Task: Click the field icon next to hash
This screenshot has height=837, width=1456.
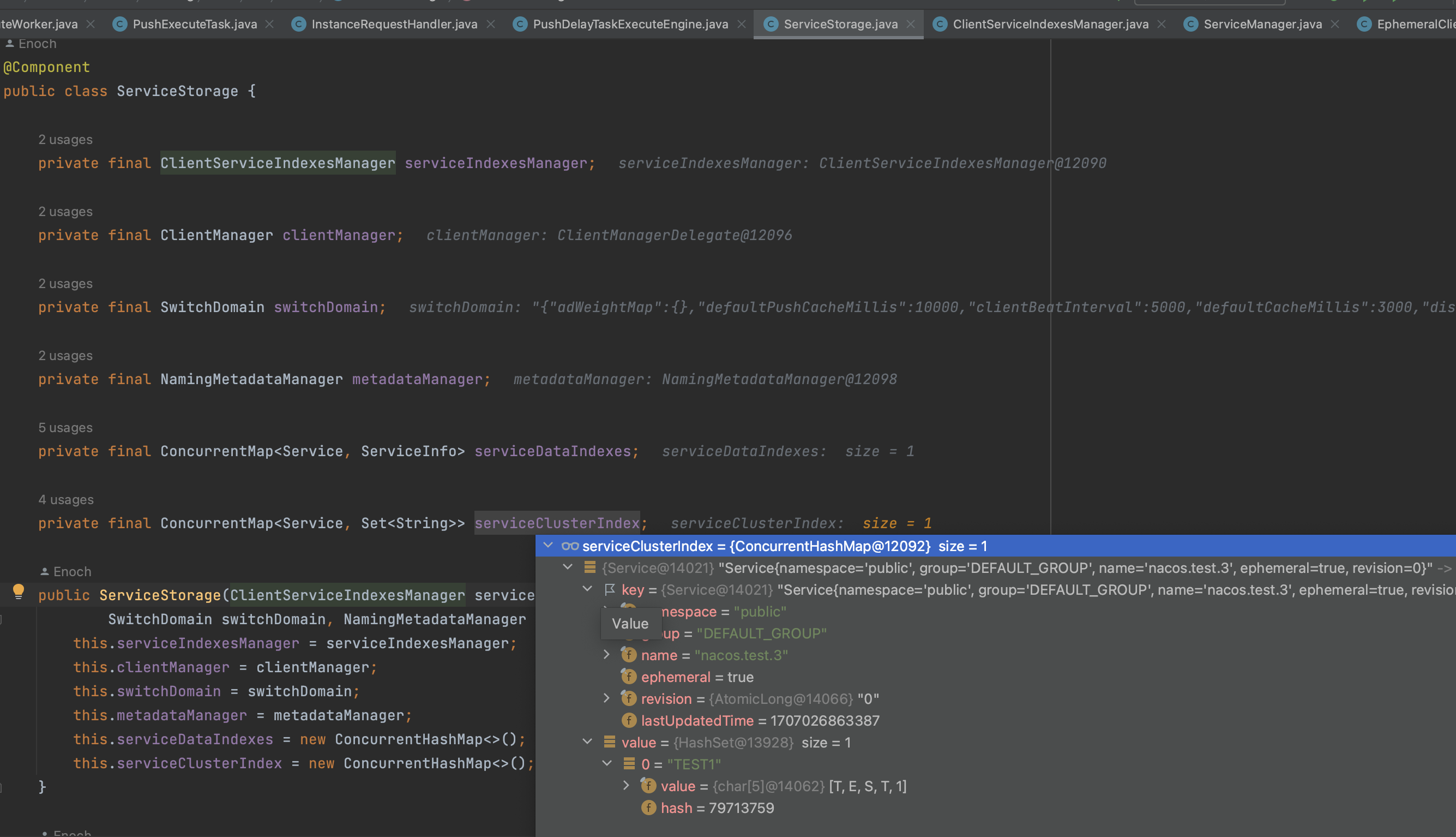Action: point(648,808)
